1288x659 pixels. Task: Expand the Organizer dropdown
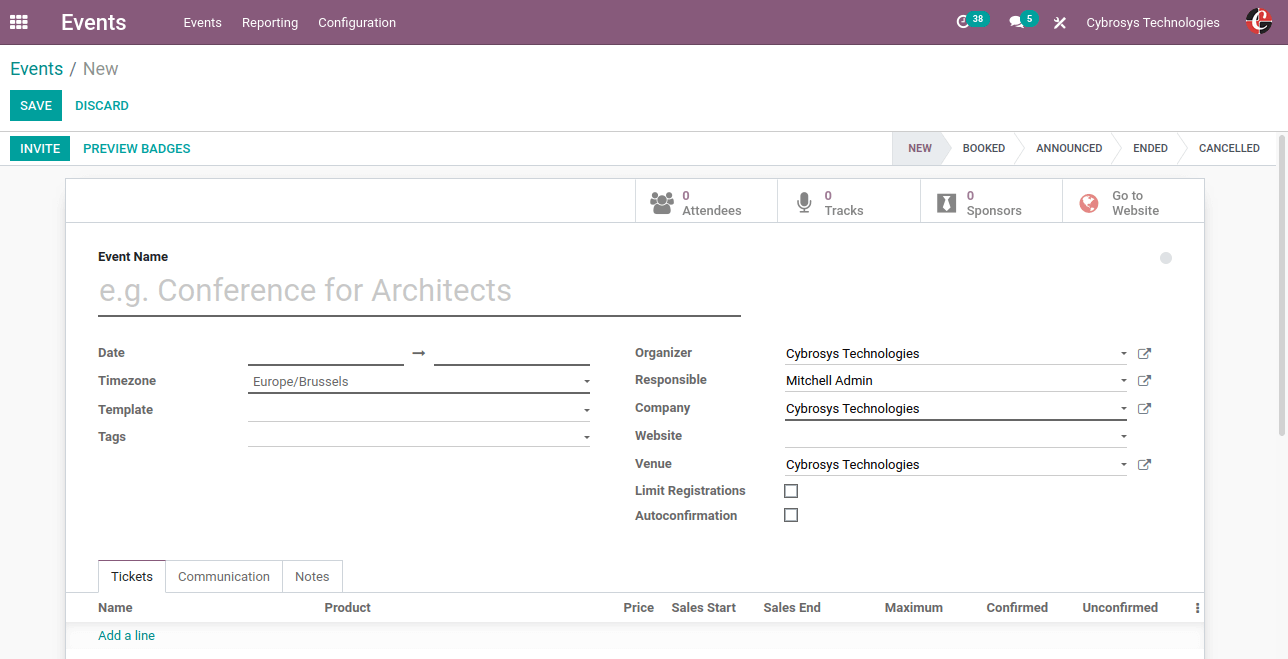coord(1124,354)
